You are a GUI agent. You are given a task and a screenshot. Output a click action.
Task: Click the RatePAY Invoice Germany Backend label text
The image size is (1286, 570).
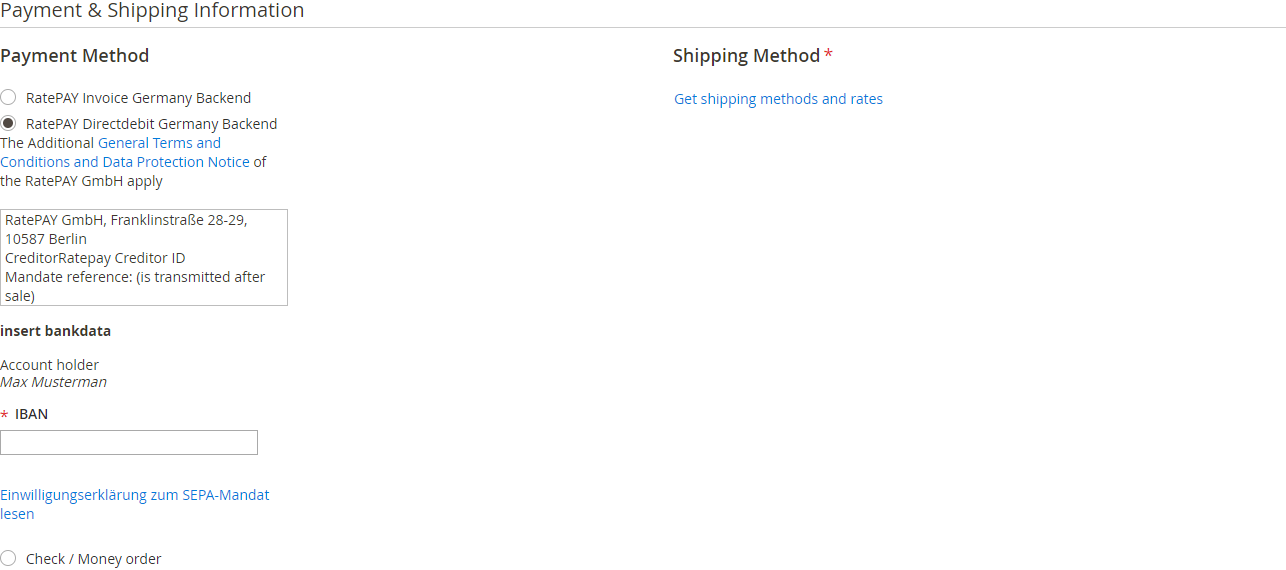tap(138, 98)
